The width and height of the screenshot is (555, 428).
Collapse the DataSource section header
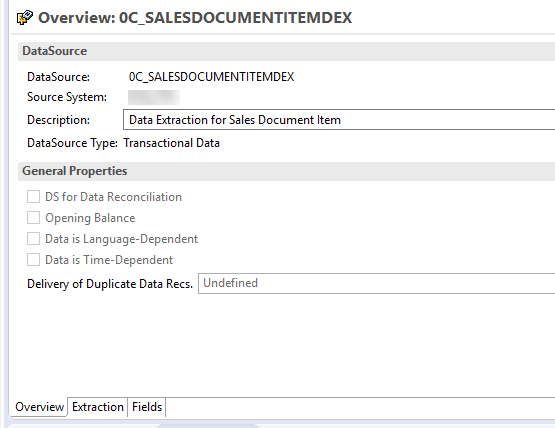(x=55, y=51)
